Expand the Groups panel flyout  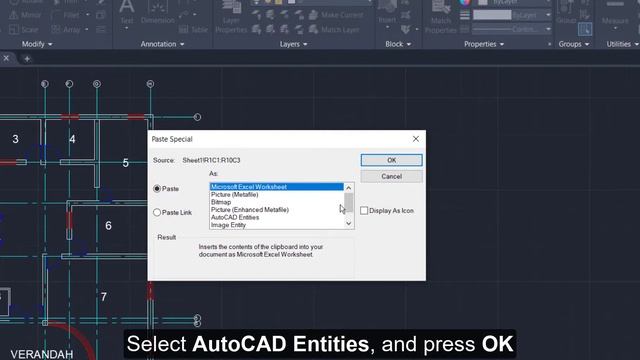(x=574, y=44)
